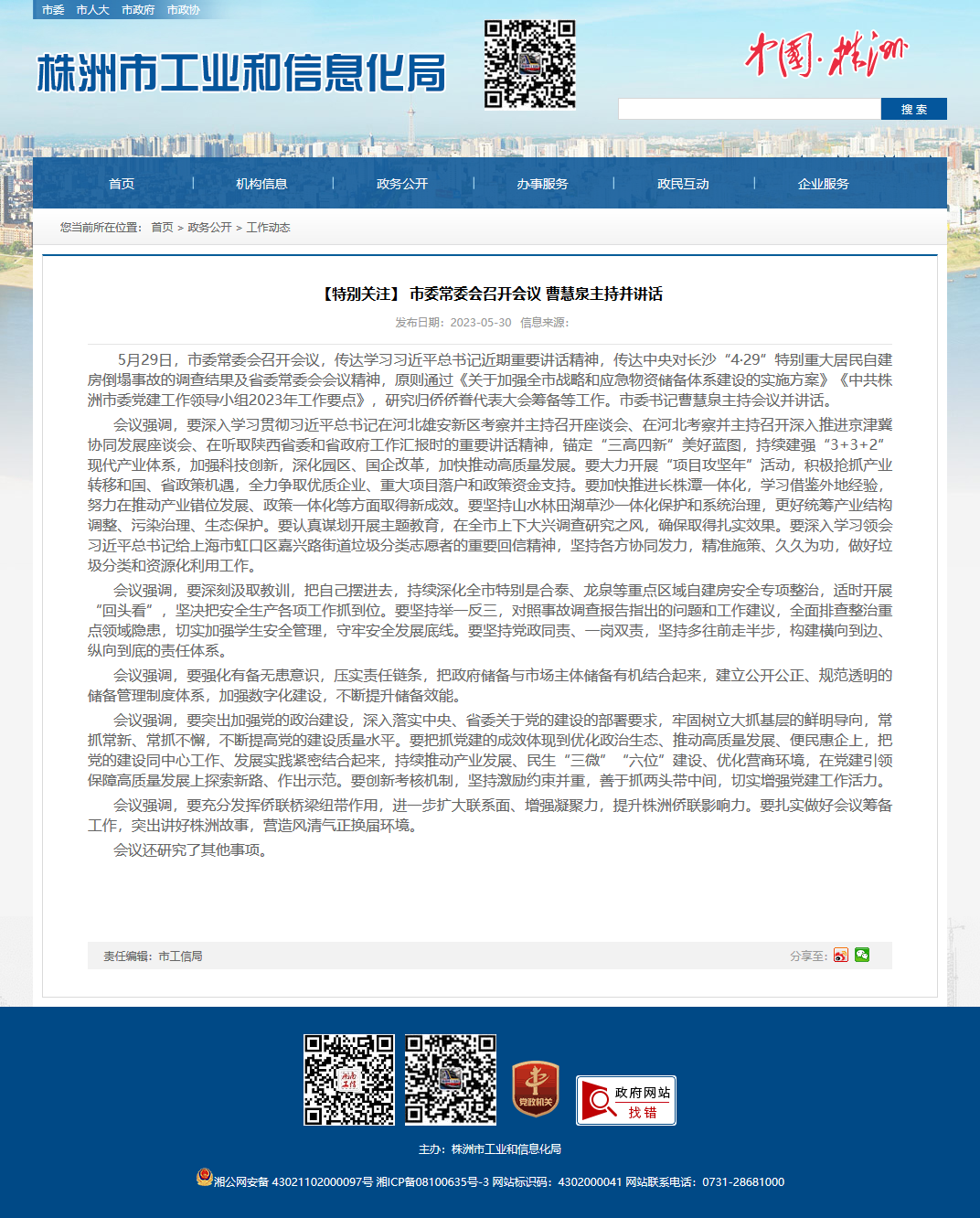Open the 机构信息 navigation menu
Screen dimensions: 980x1218
261,184
